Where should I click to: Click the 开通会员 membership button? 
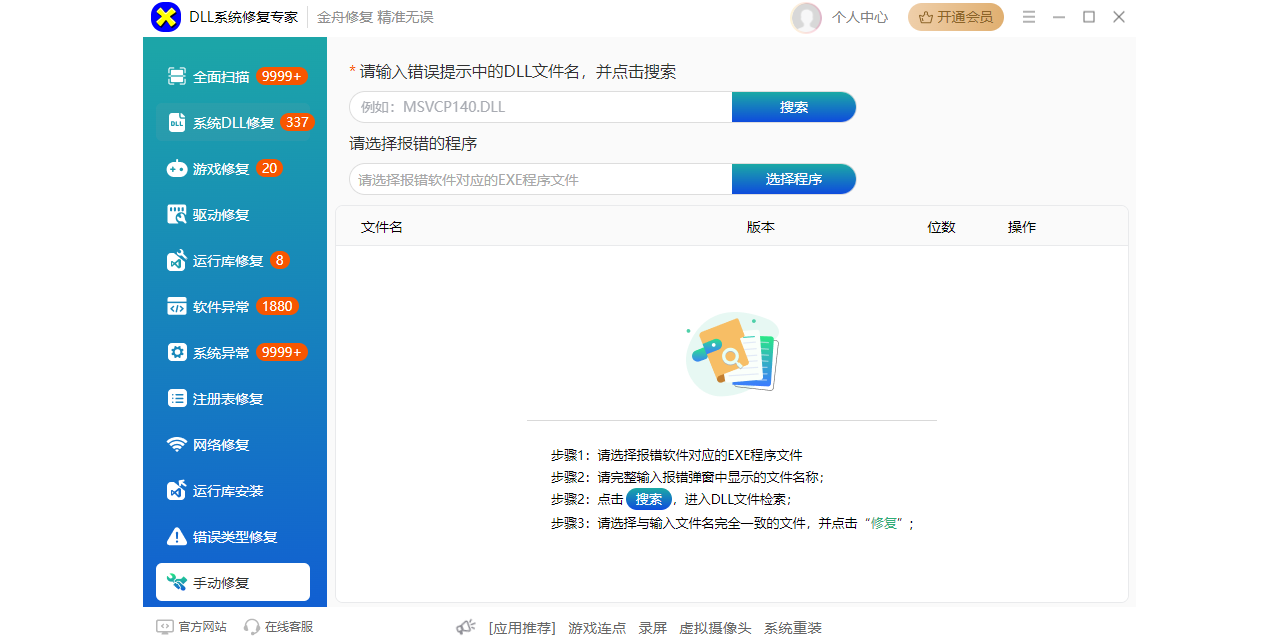(955, 17)
